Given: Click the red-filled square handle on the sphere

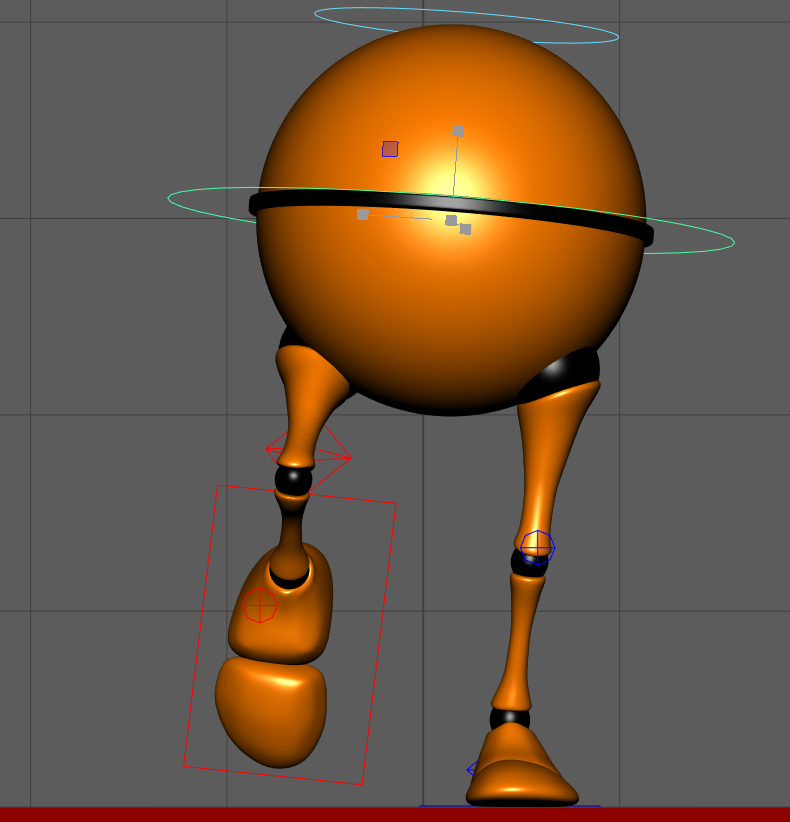Looking at the screenshot, I should pyautogui.click(x=390, y=149).
